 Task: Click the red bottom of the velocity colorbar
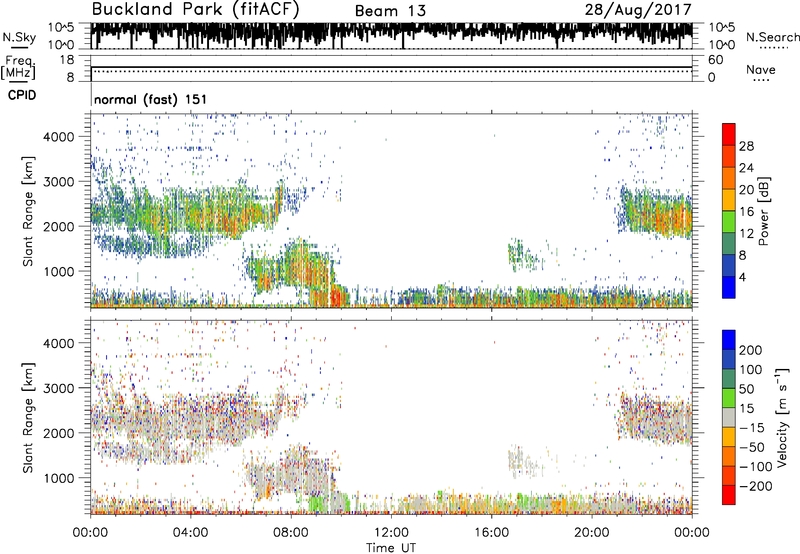729,495
